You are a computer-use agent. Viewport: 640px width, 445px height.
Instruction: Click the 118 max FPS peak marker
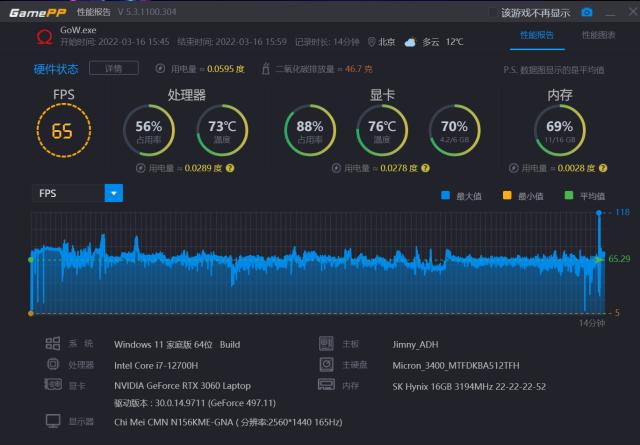pyautogui.click(x=599, y=213)
